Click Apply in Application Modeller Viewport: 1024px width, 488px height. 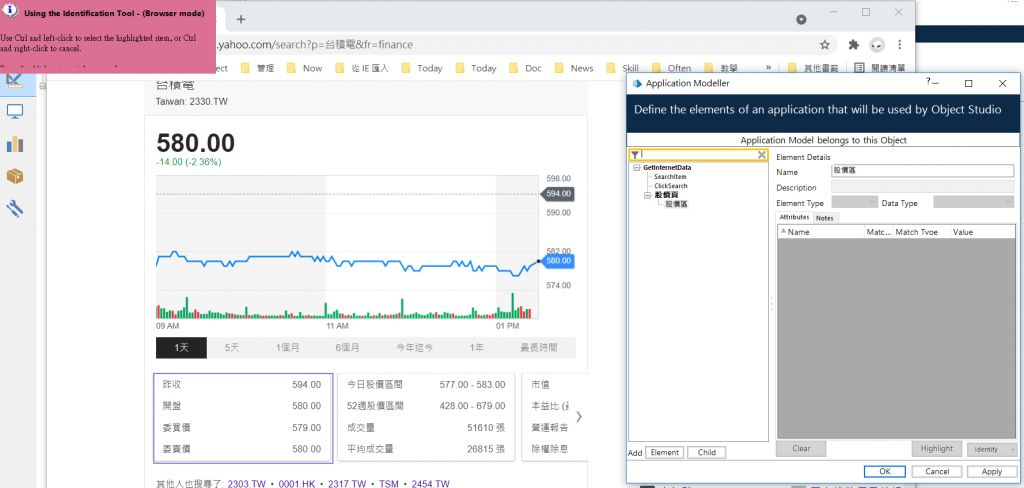(991, 472)
